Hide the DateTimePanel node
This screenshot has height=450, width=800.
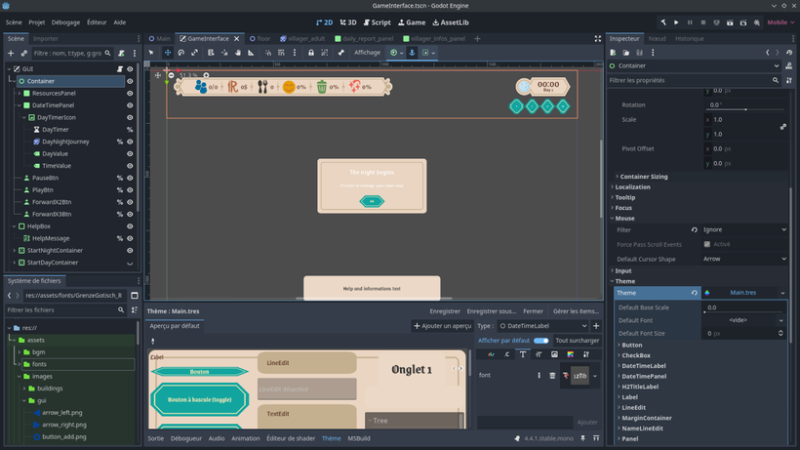click(130, 105)
